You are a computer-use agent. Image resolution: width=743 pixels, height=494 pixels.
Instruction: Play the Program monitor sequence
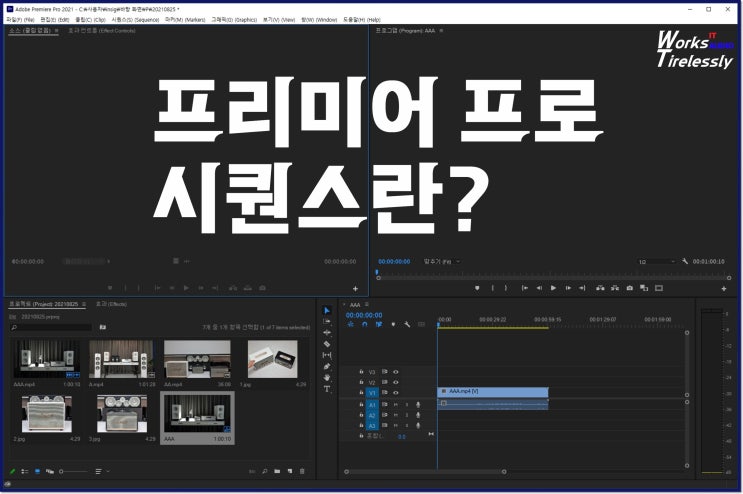click(553, 288)
